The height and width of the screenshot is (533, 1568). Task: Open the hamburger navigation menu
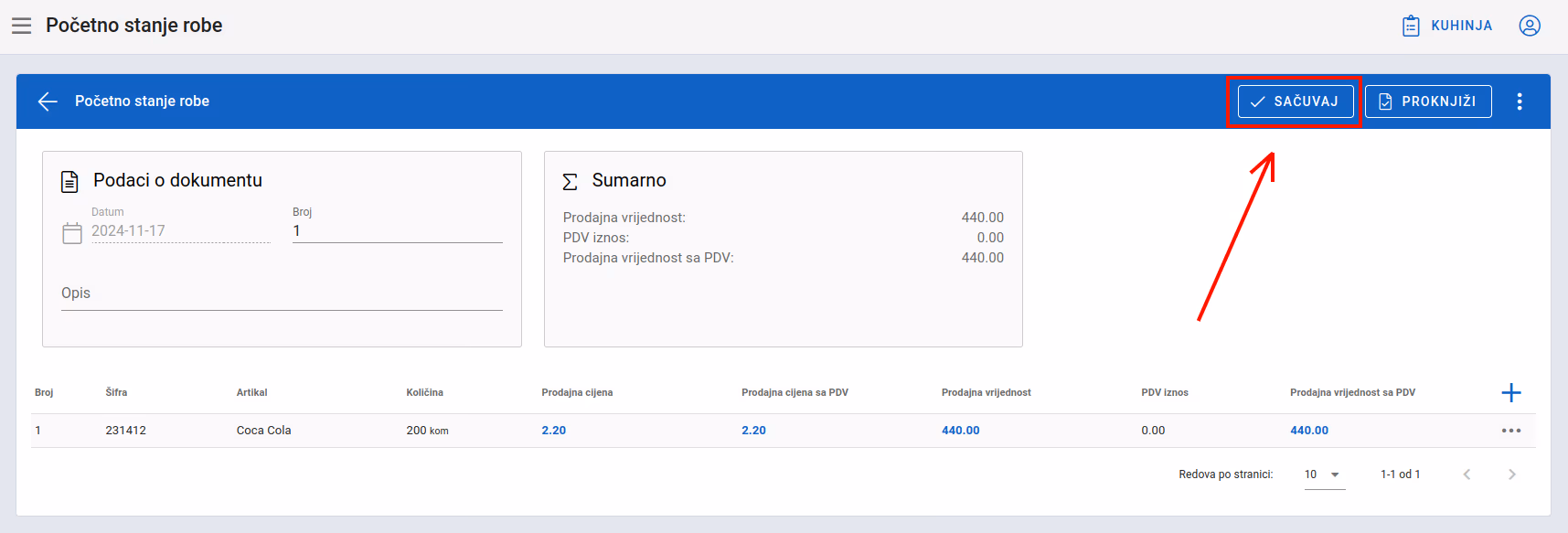(21, 26)
